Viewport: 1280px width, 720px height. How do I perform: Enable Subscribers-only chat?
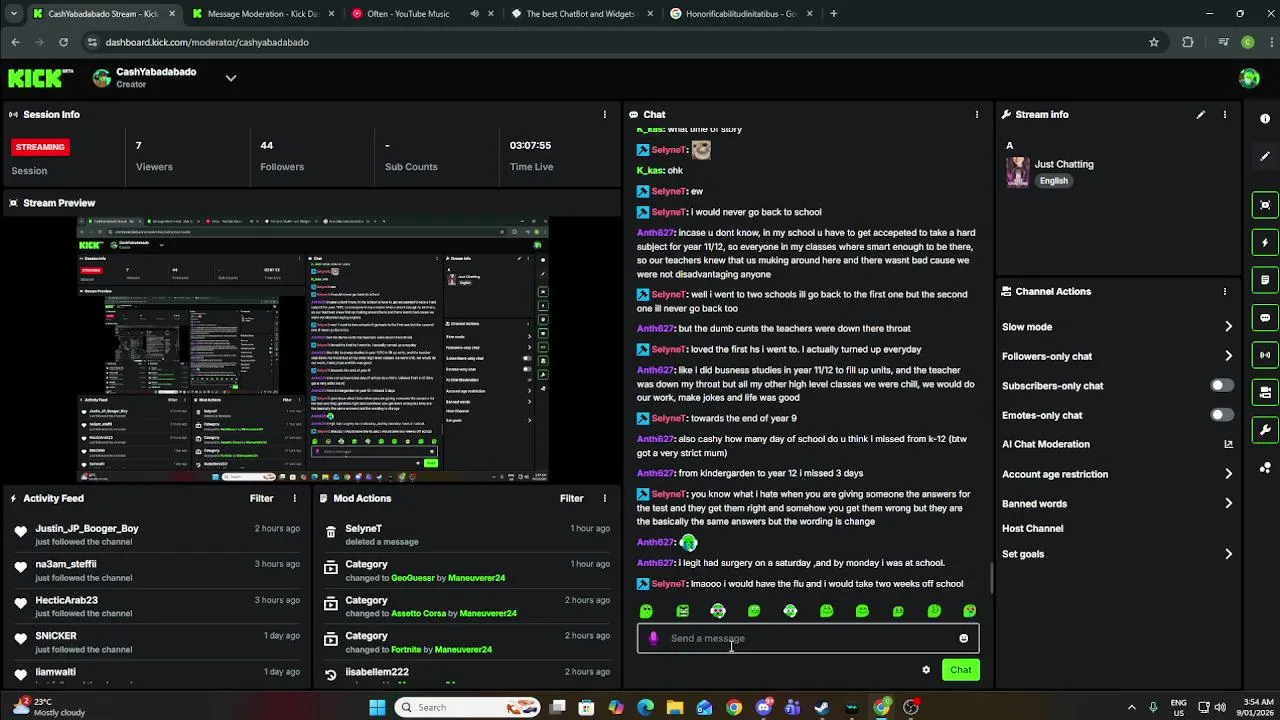[1222, 385]
